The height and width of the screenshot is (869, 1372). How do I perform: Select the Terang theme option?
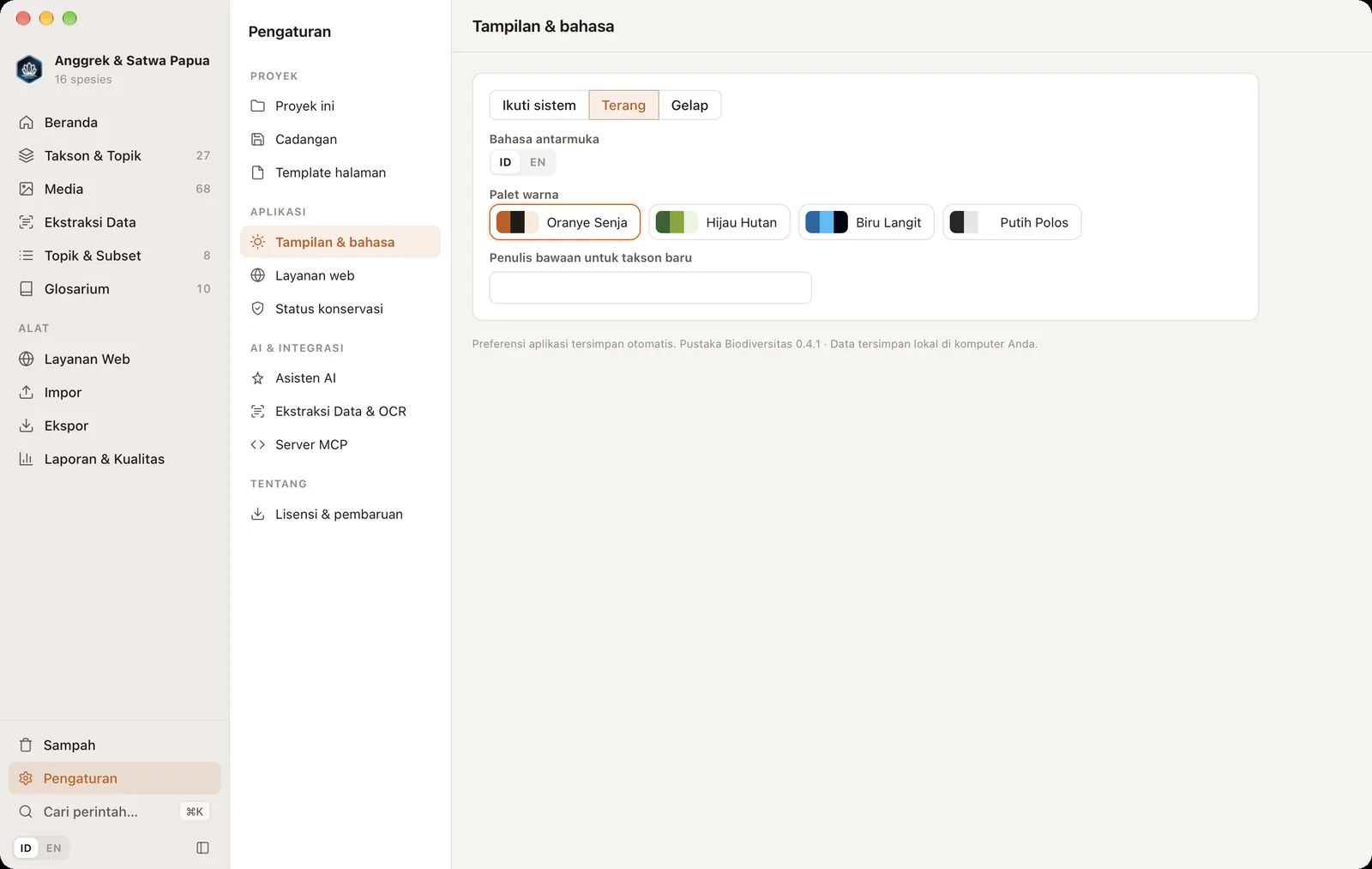(x=623, y=106)
